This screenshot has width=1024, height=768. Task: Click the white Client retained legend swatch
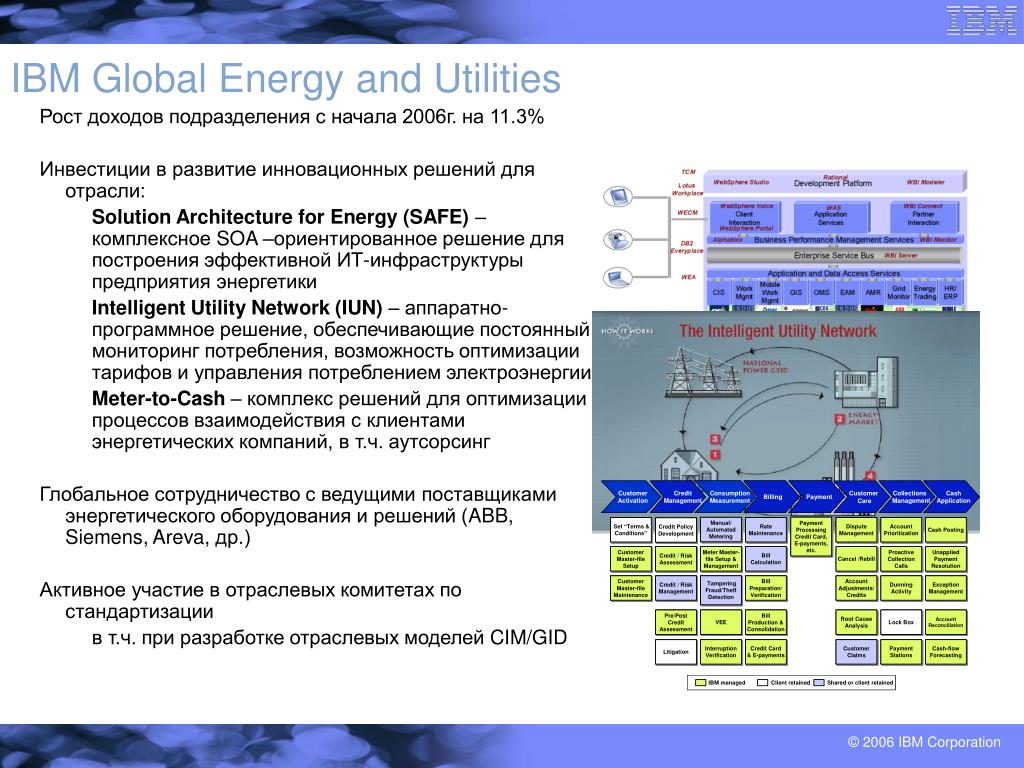762,682
